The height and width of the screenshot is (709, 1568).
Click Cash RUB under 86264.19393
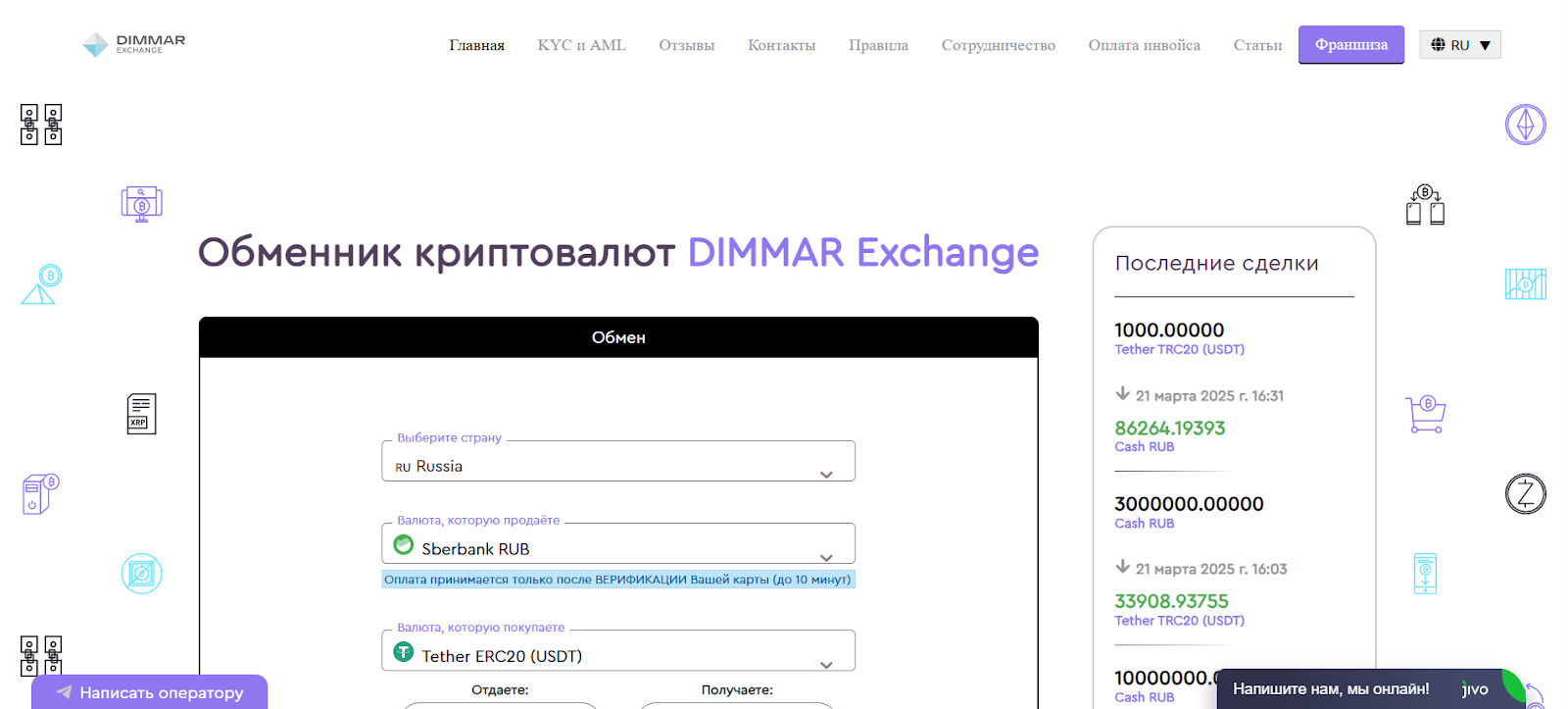click(1144, 446)
